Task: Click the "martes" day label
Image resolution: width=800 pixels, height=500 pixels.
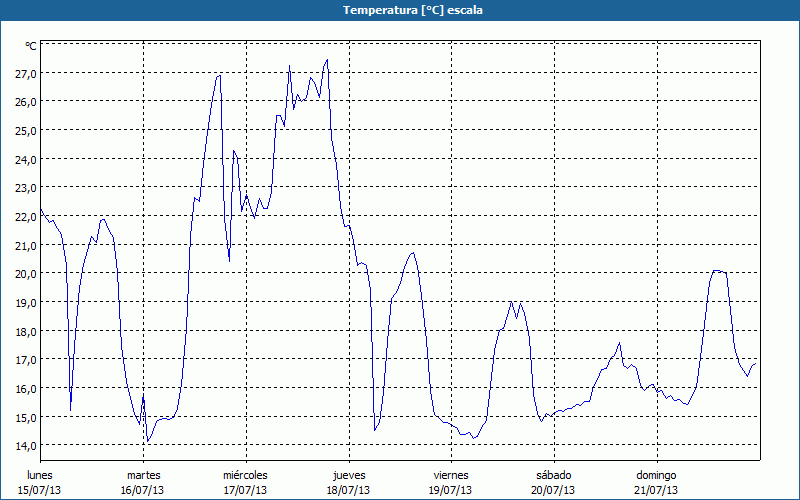Action: tap(143, 475)
